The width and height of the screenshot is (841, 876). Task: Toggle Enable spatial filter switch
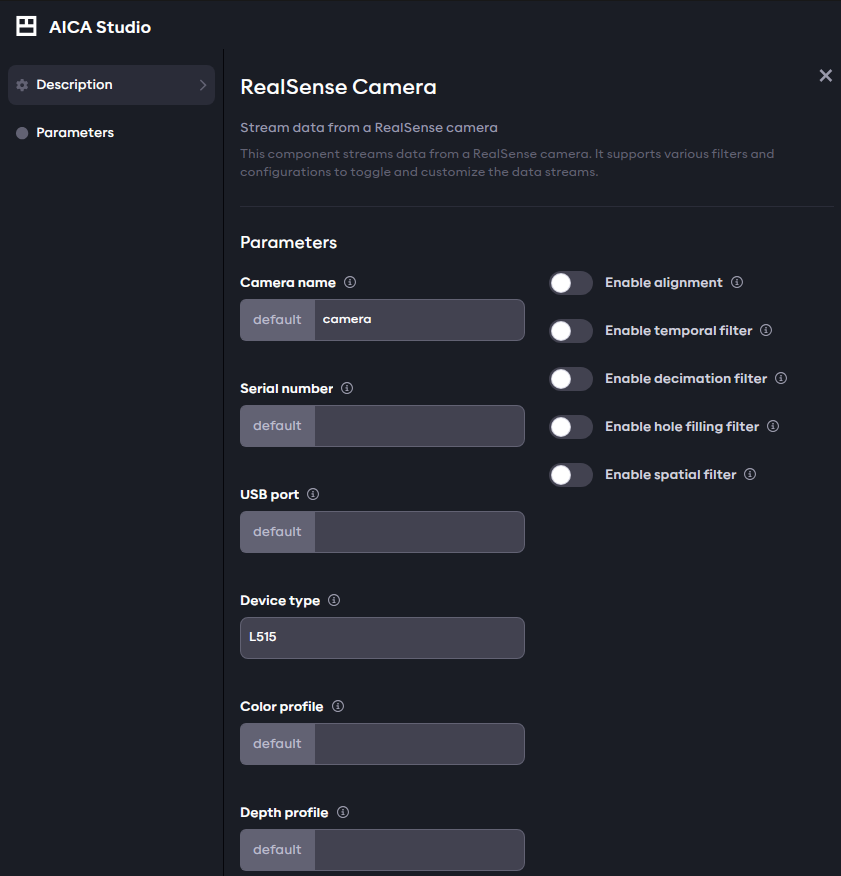[x=571, y=475]
